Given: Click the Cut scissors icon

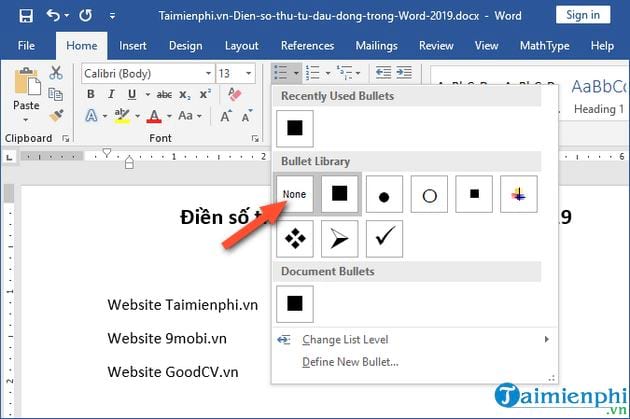Looking at the screenshot, I should [x=56, y=73].
